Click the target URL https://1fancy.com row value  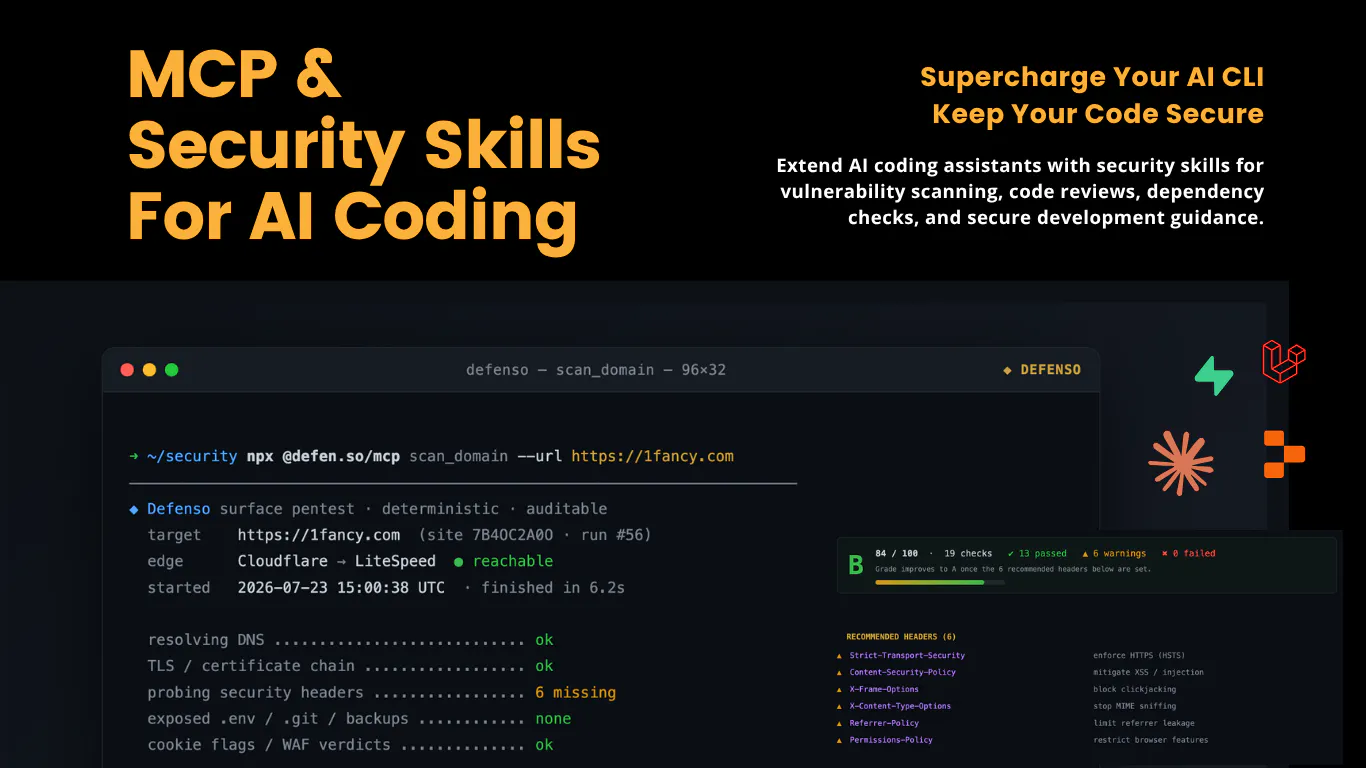[319, 535]
